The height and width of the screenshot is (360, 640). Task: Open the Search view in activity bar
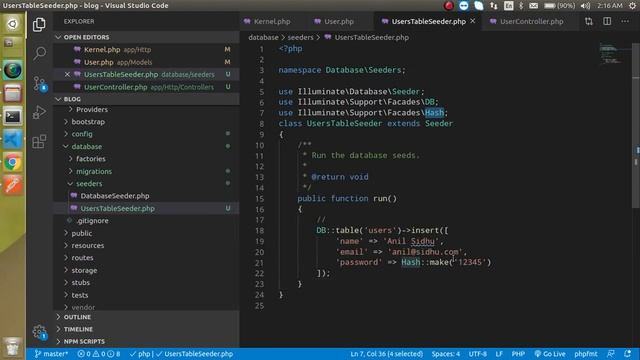39,53
